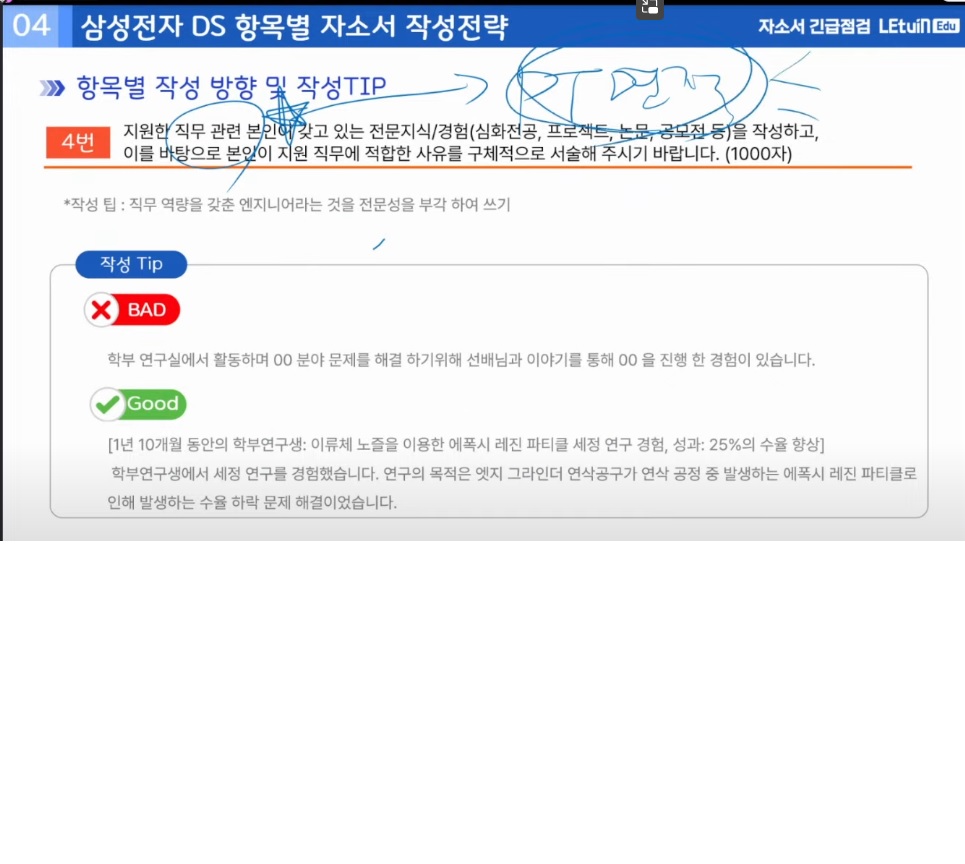Click the triple chevron arrow icon
965x864 pixels.
[52, 88]
